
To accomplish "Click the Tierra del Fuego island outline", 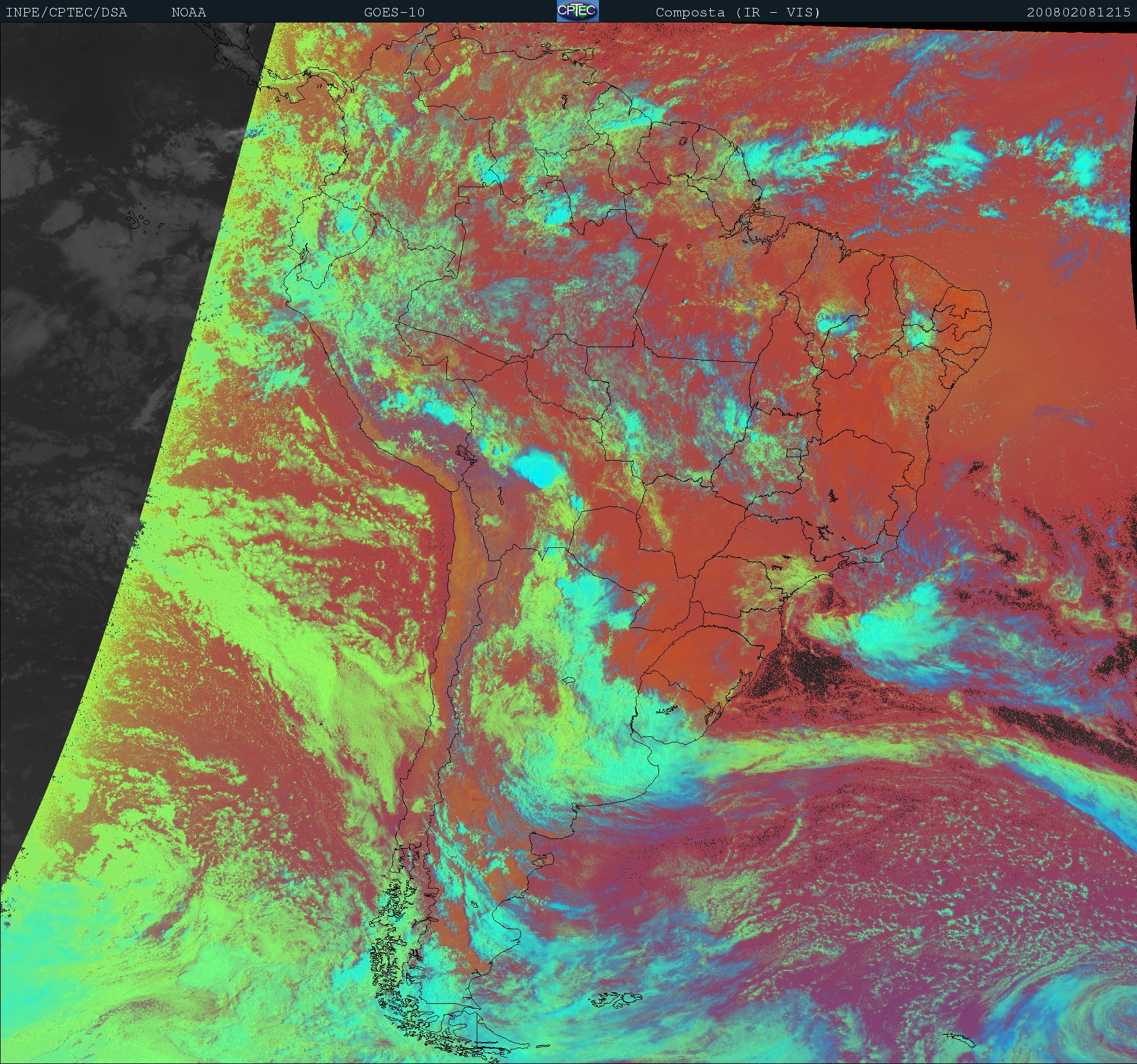I will click(480, 1034).
